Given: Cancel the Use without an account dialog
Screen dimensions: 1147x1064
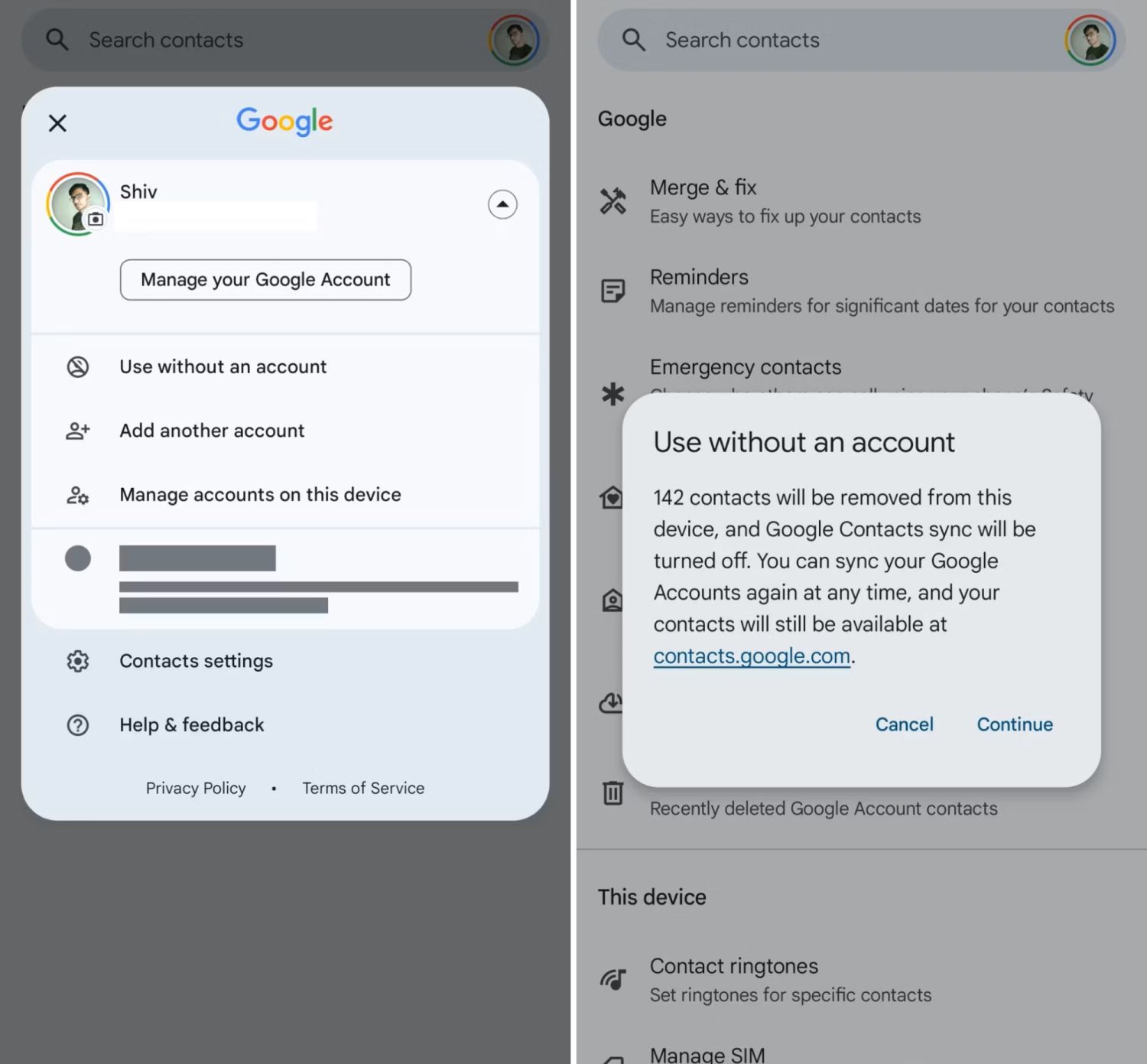Looking at the screenshot, I should tap(904, 724).
